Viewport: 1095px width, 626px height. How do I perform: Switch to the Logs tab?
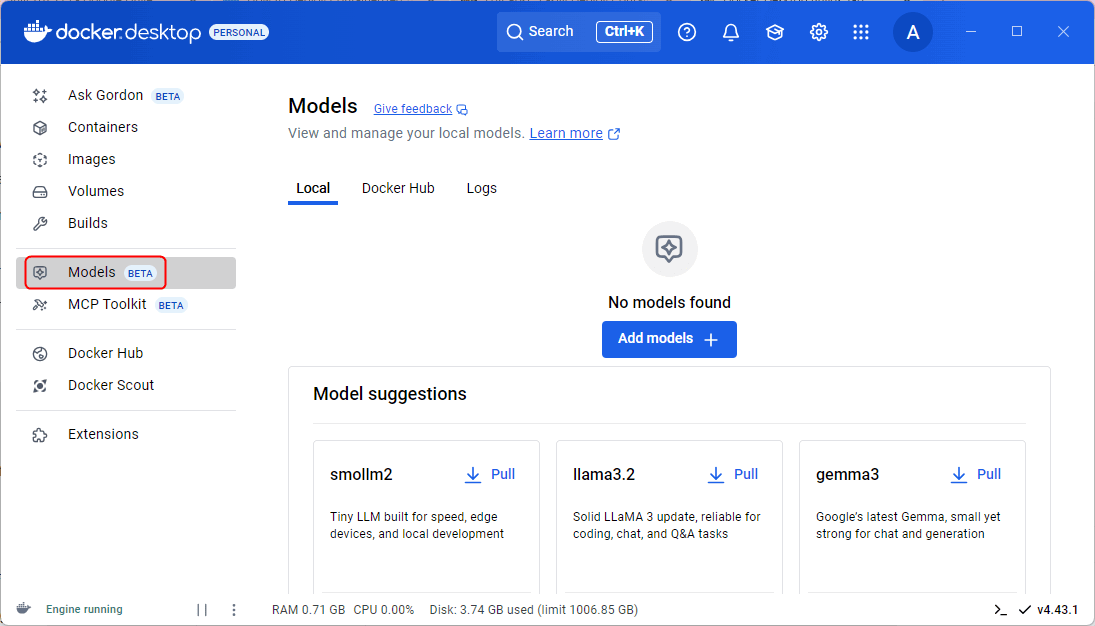(x=481, y=188)
